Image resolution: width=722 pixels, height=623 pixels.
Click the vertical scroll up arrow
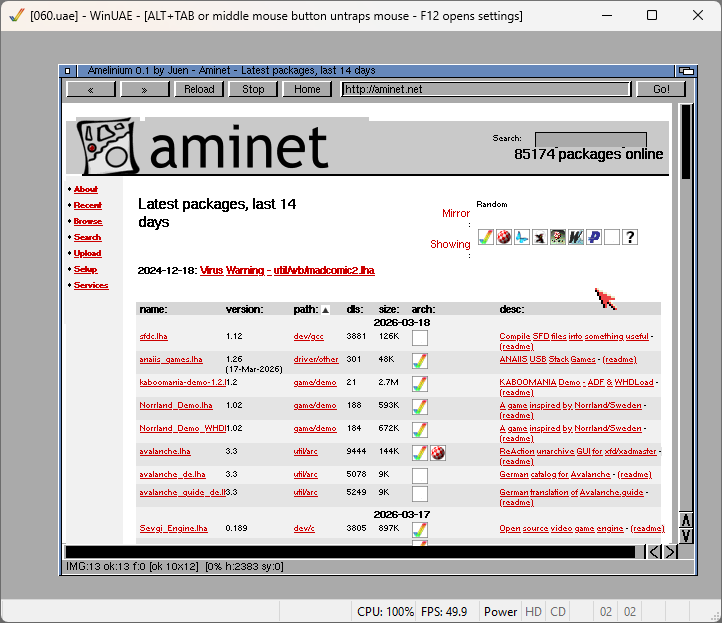(686, 520)
